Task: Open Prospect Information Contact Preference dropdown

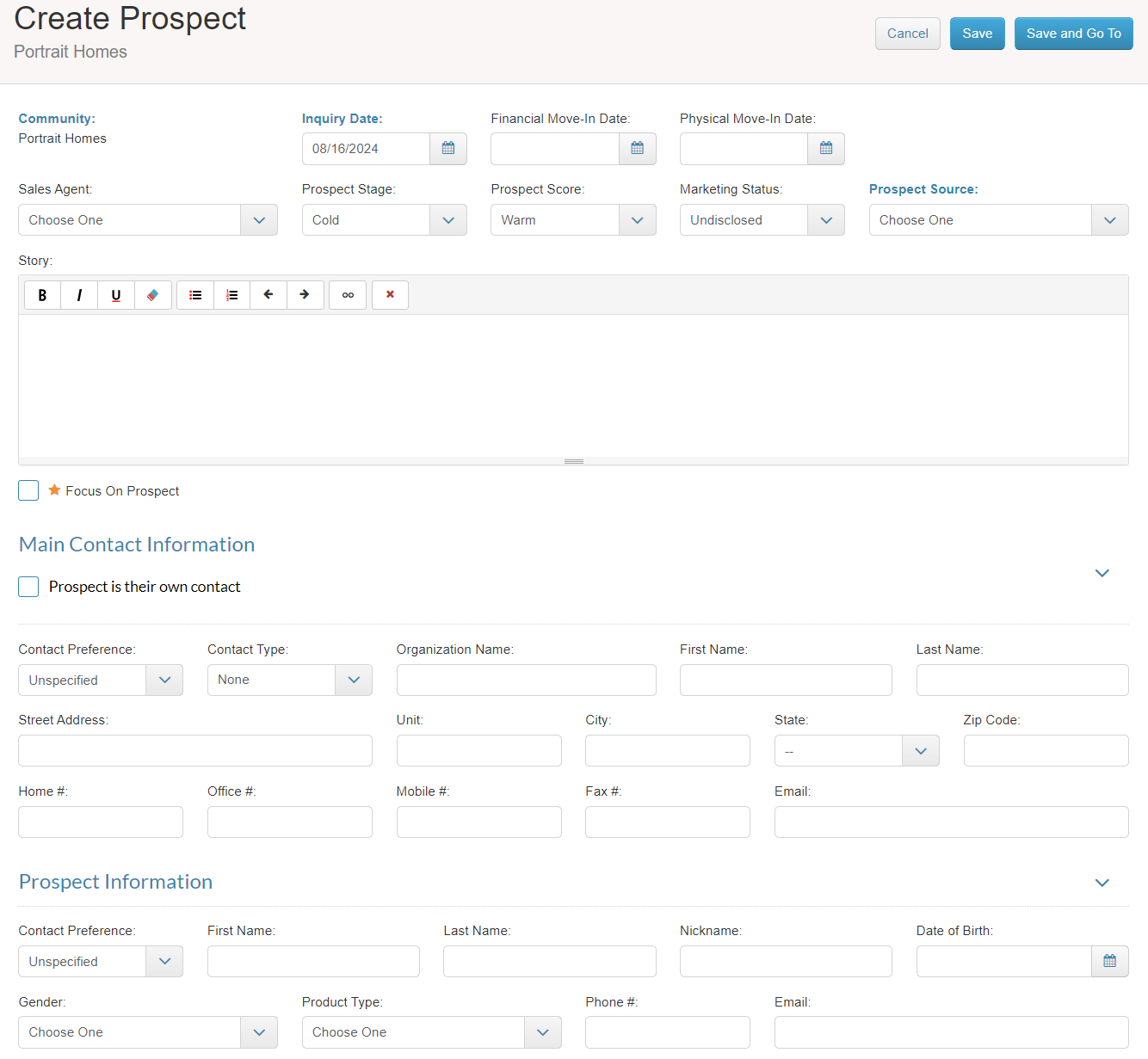Action: coord(101,962)
